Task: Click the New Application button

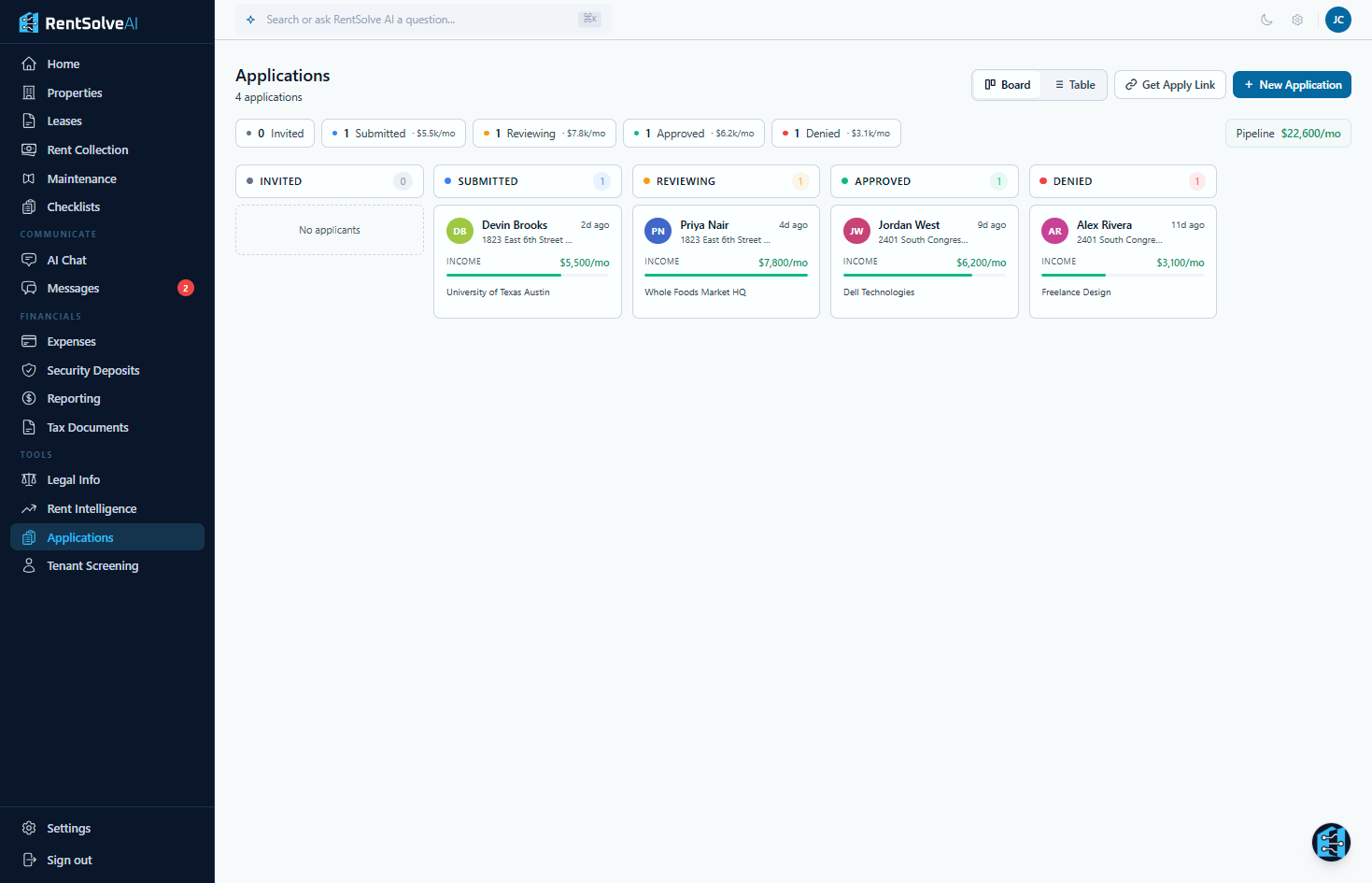Action: pos(1292,84)
